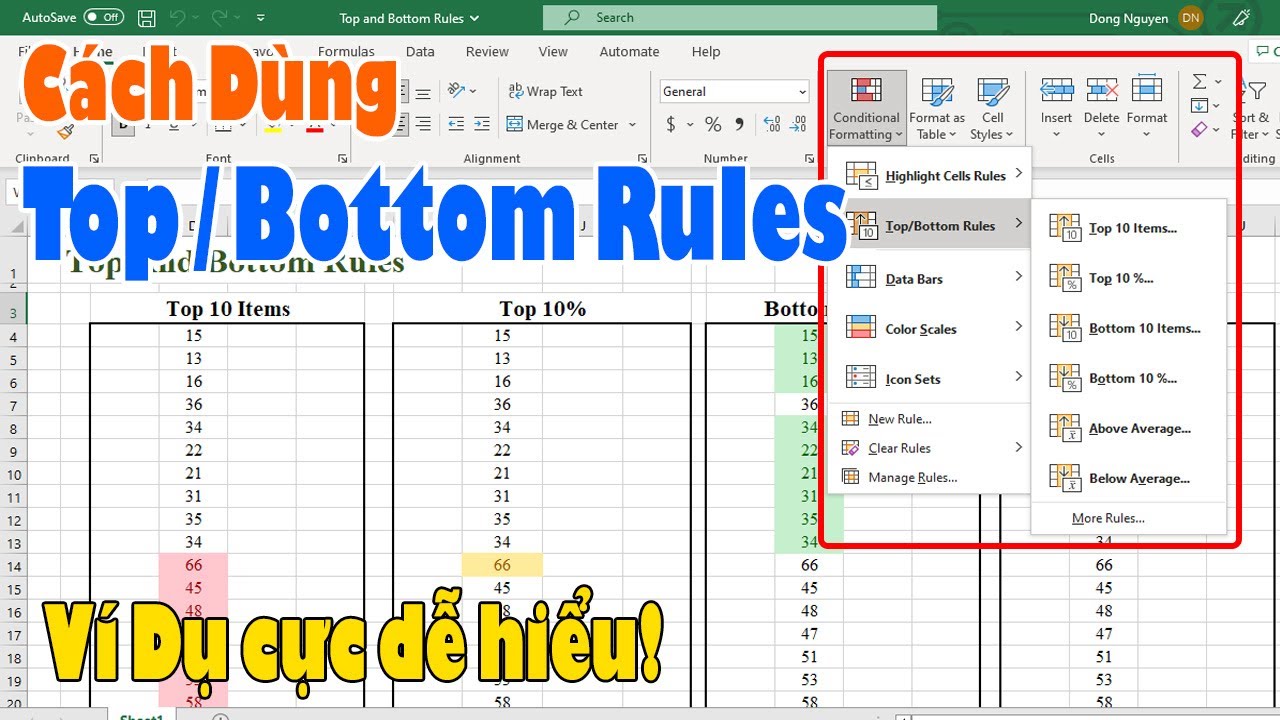
Task: Select Top 10 %... rule
Action: [1128, 278]
